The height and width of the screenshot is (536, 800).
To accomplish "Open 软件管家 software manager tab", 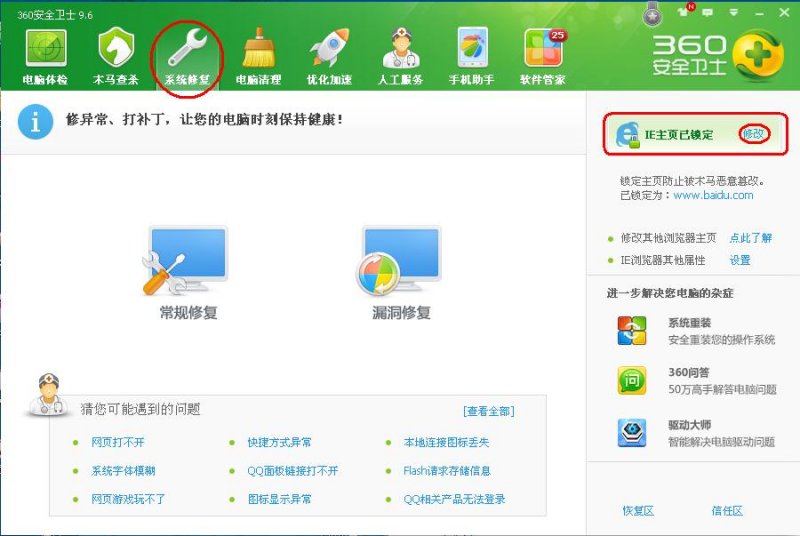I will point(542,56).
